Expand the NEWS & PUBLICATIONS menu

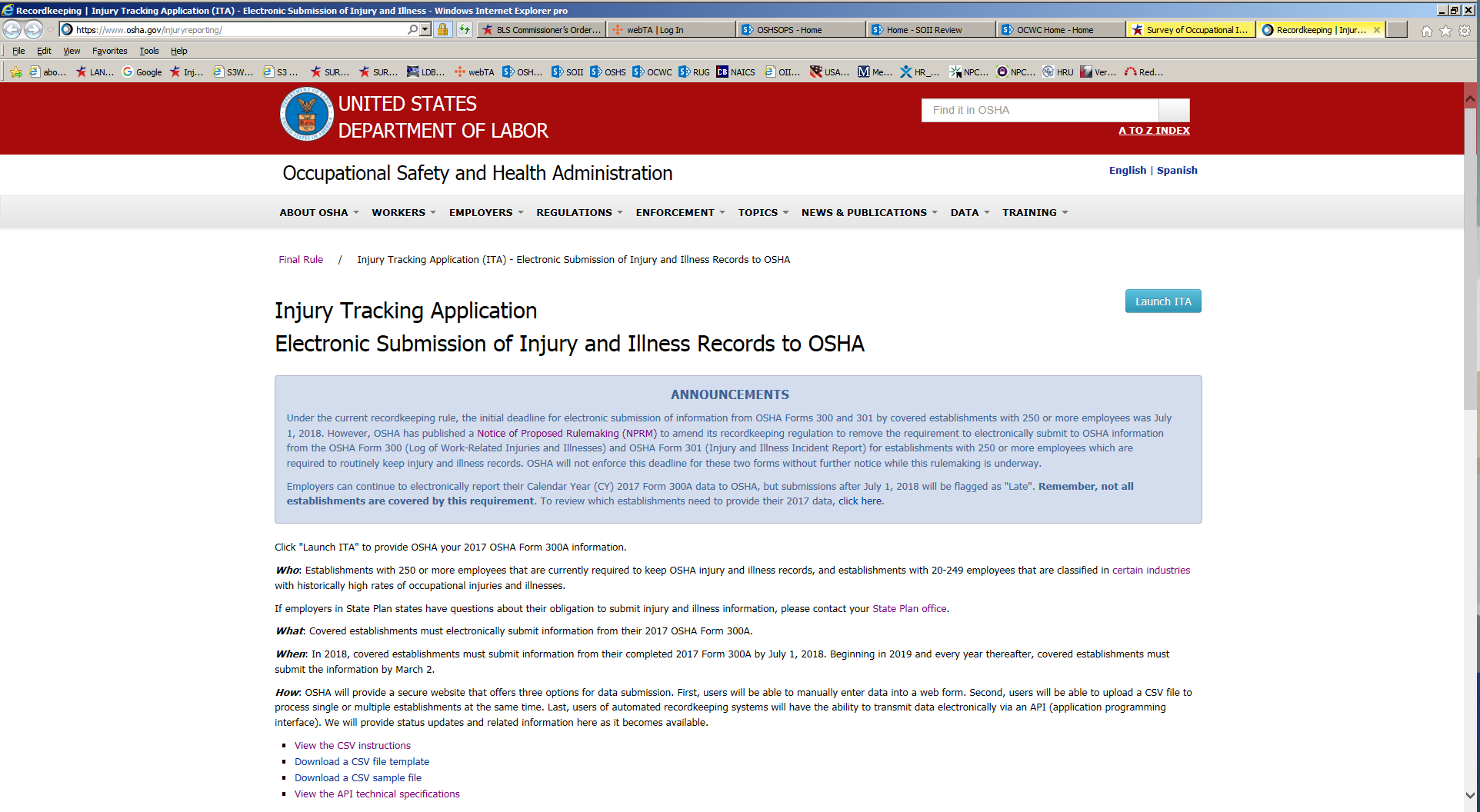pyautogui.click(x=869, y=213)
